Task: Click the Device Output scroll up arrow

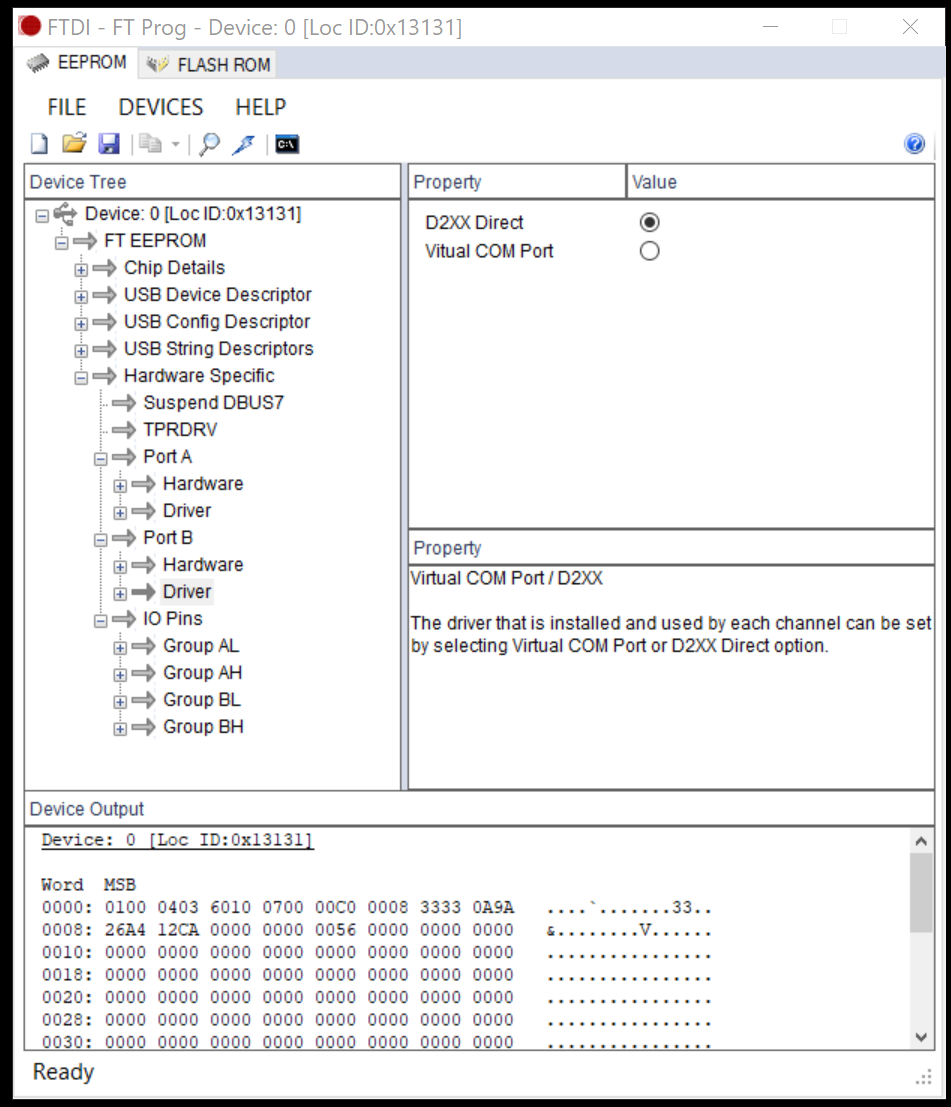Action: pyautogui.click(x=921, y=841)
